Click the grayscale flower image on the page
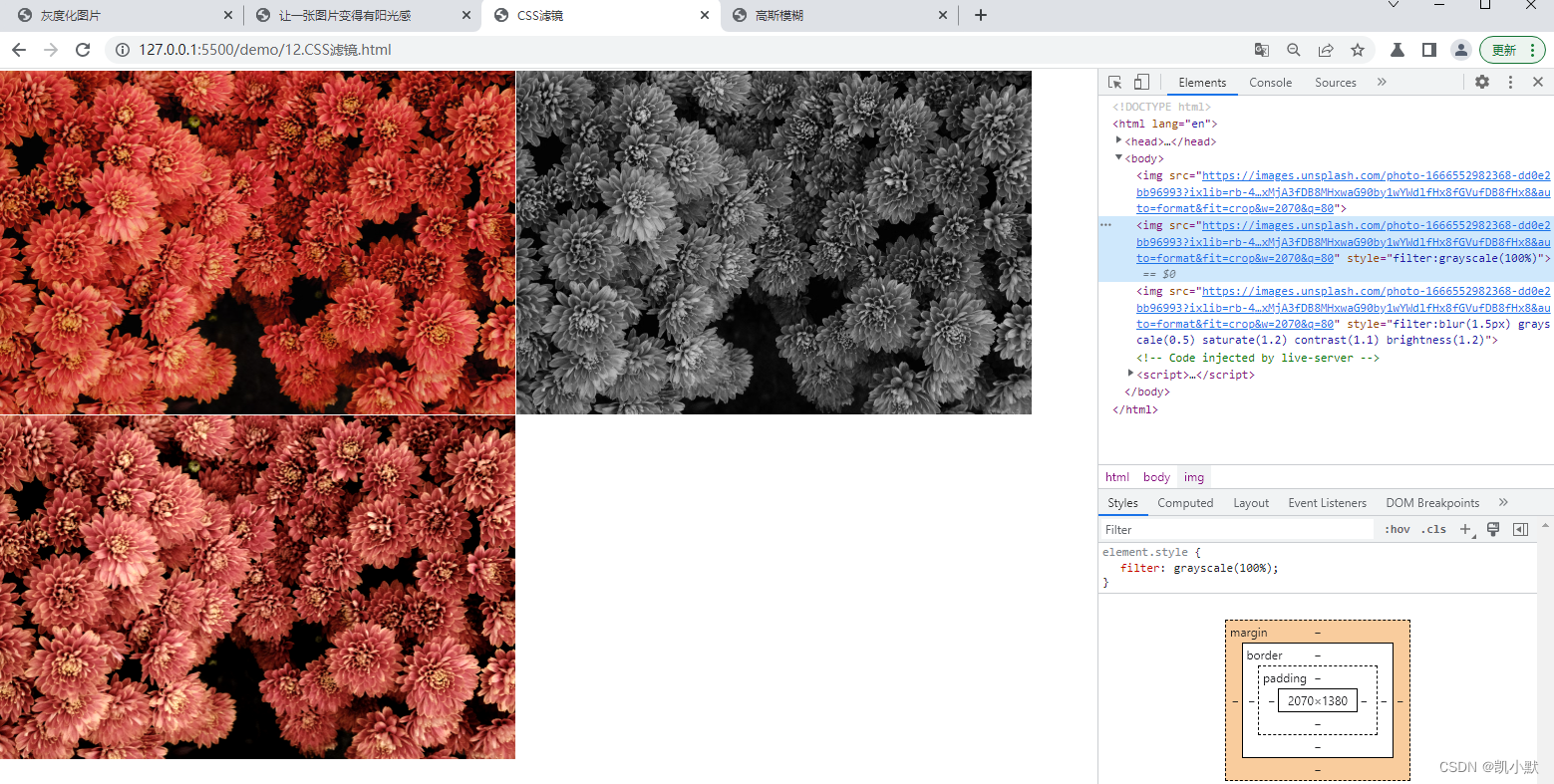1554x784 pixels. tap(774, 242)
